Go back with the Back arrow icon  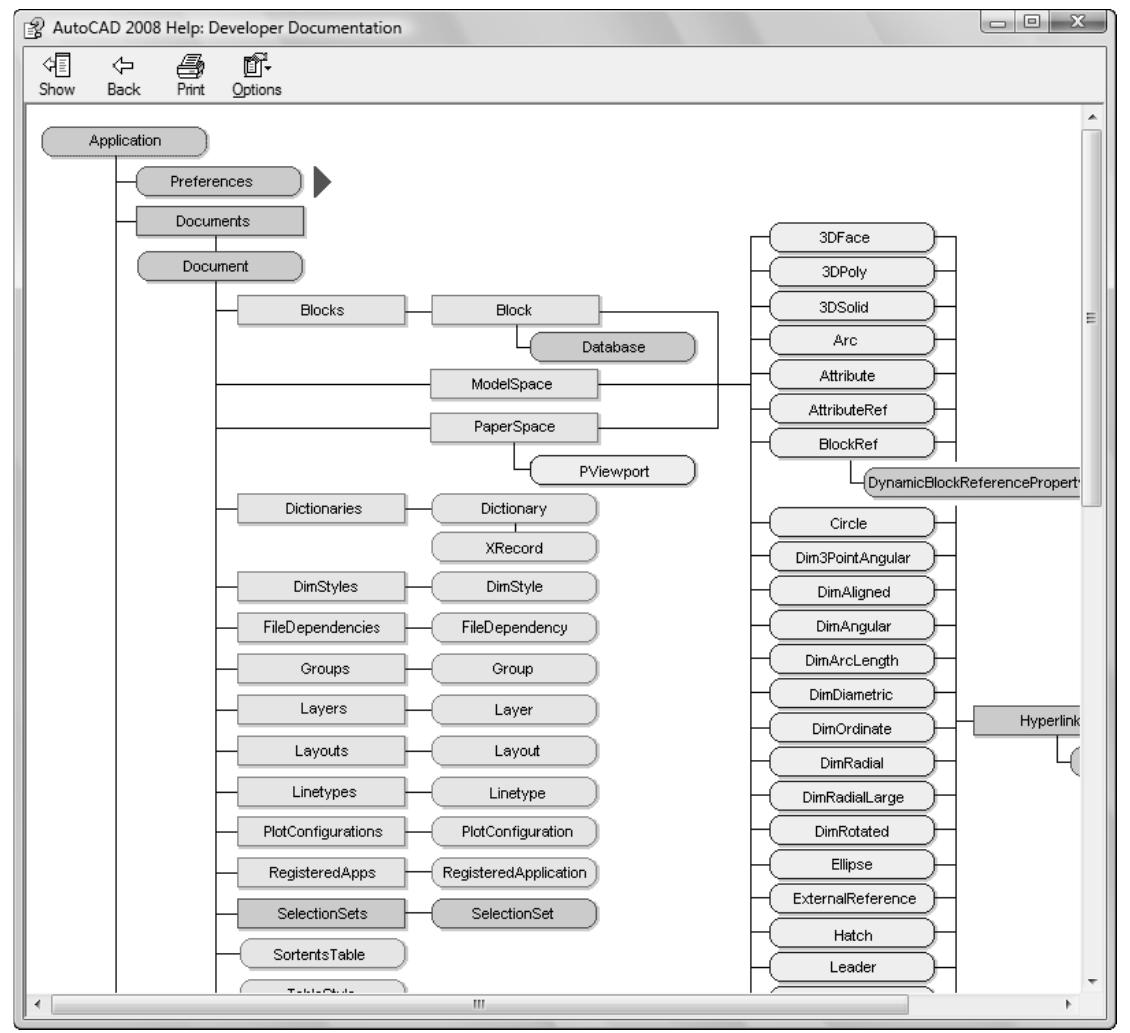pyautogui.click(x=123, y=66)
